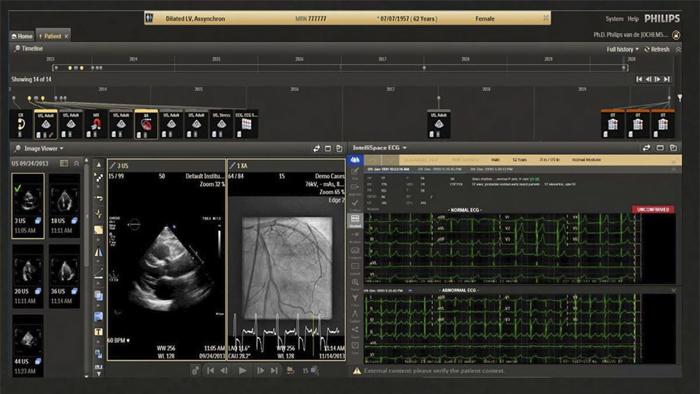700x394 pixels.
Task: Collapse the Timeline panel using double chevron
Action: click(678, 49)
